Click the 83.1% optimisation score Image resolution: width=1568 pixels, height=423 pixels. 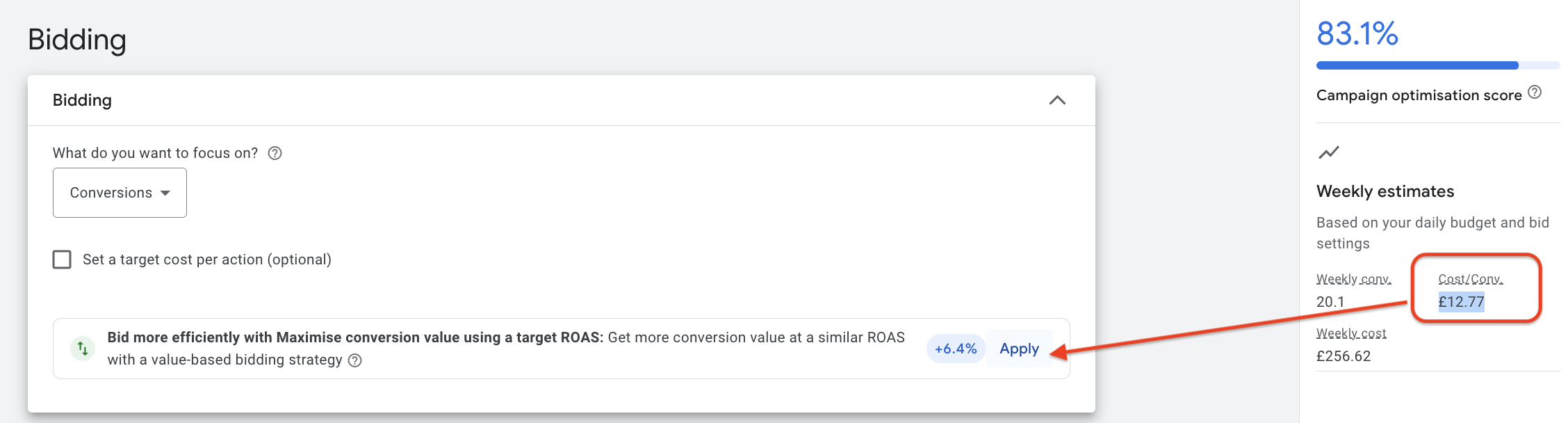[1357, 33]
